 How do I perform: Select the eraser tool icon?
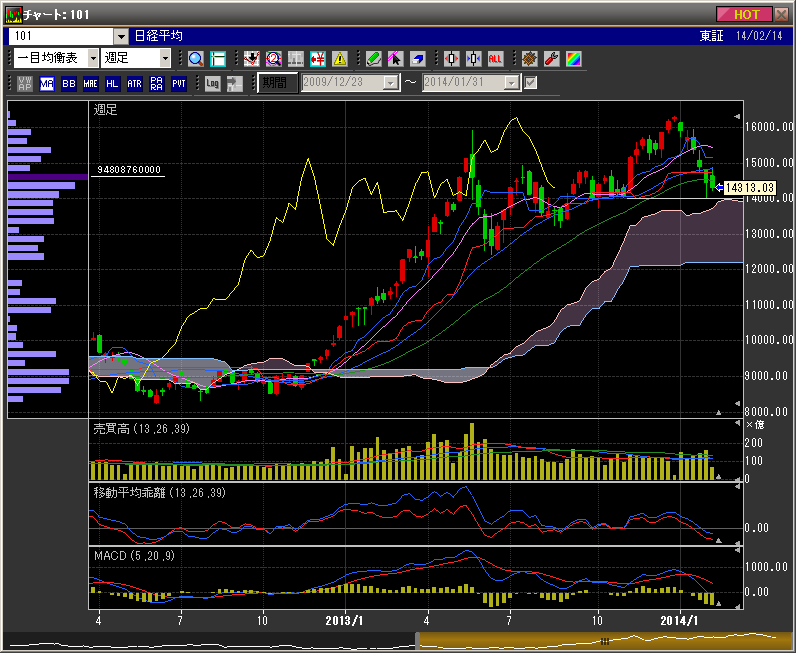(417, 59)
